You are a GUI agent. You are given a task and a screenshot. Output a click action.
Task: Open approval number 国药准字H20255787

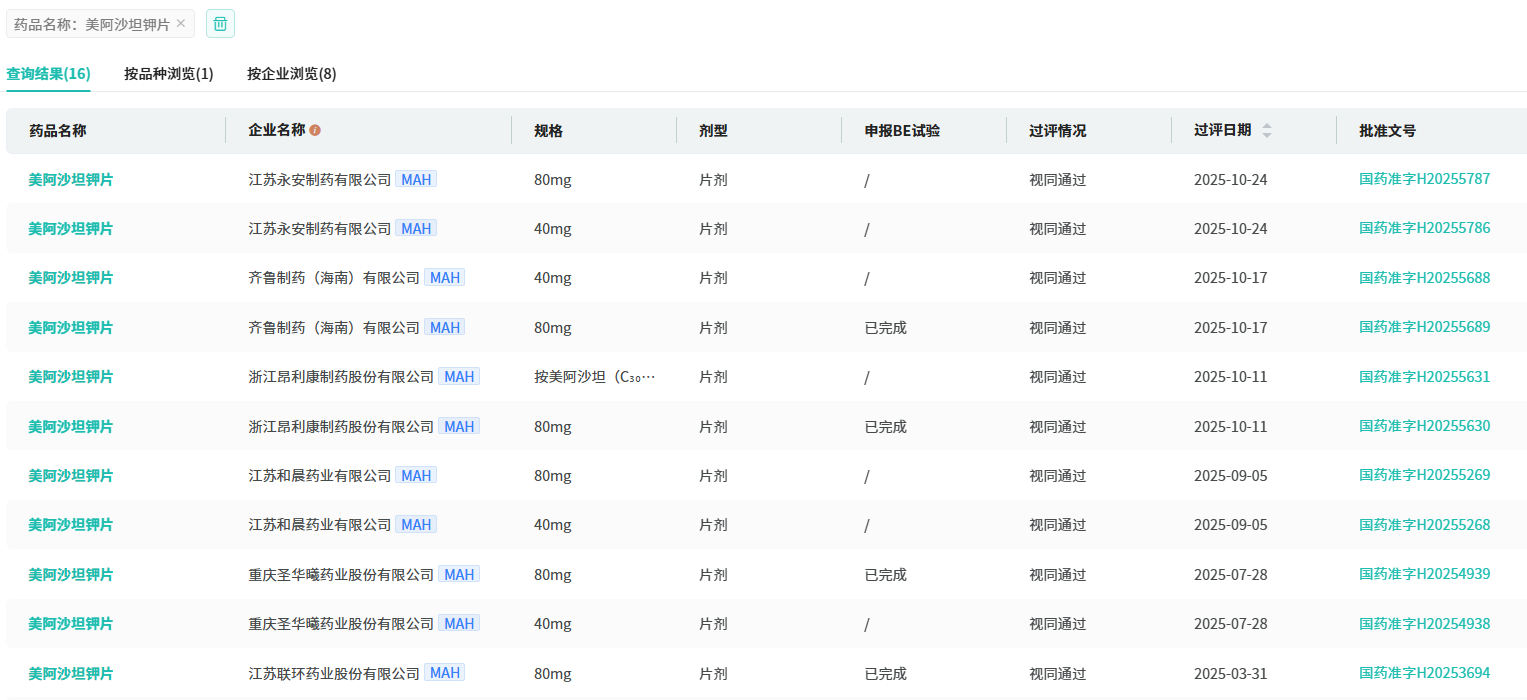pyautogui.click(x=1424, y=179)
